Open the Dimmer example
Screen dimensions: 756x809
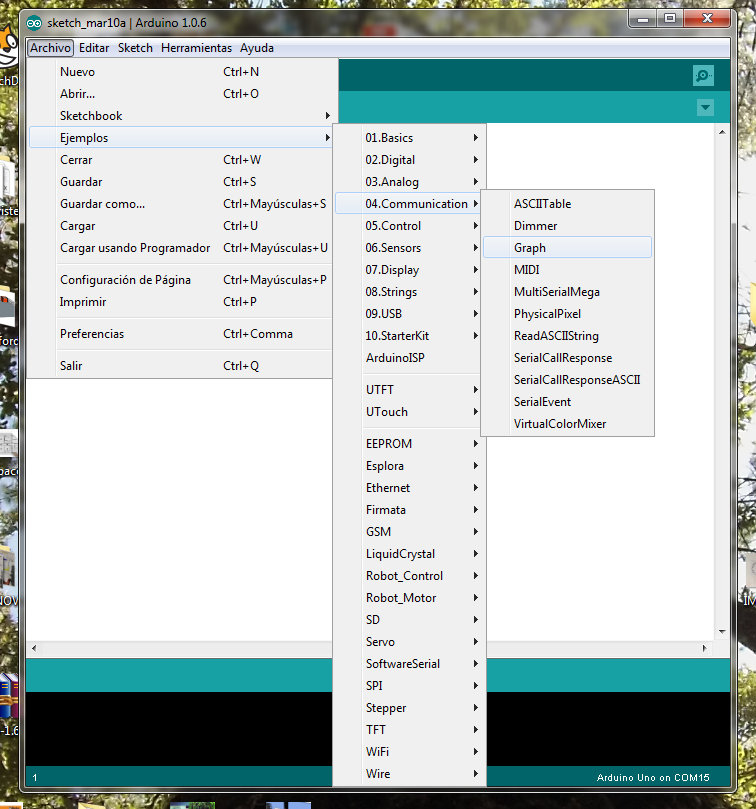[568, 226]
